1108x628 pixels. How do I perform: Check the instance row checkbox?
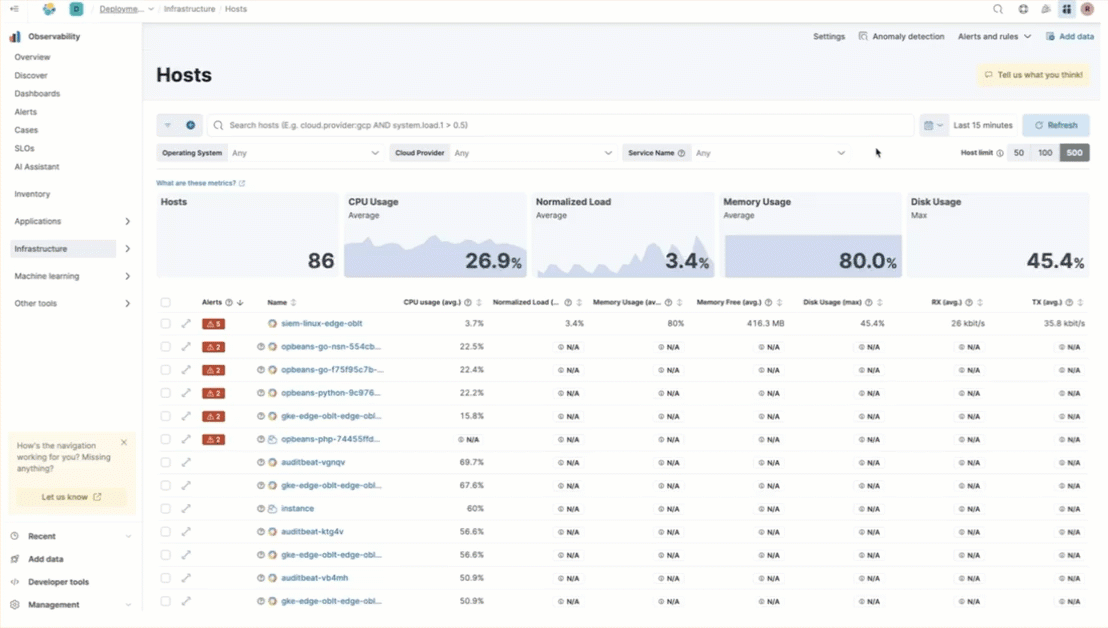[165, 509]
